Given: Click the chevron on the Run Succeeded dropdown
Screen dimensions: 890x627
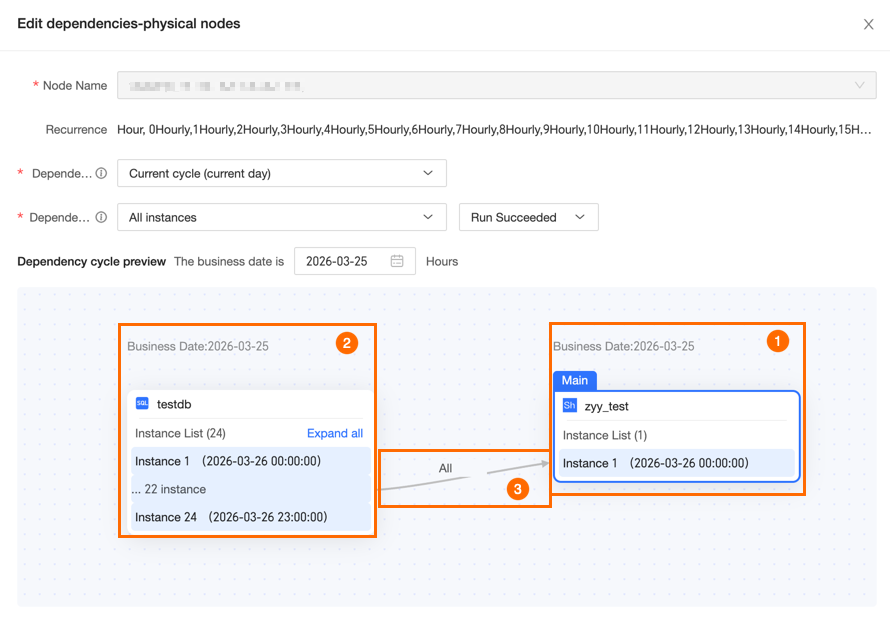Looking at the screenshot, I should coord(580,217).
